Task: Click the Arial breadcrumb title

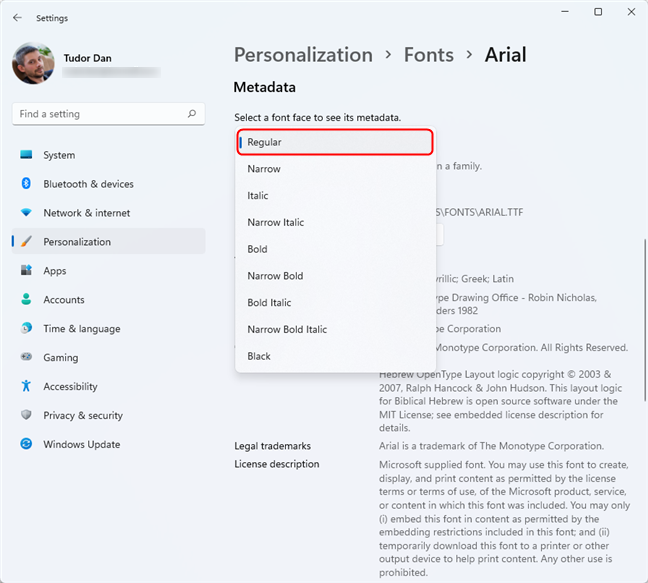Action: [505, 55]
